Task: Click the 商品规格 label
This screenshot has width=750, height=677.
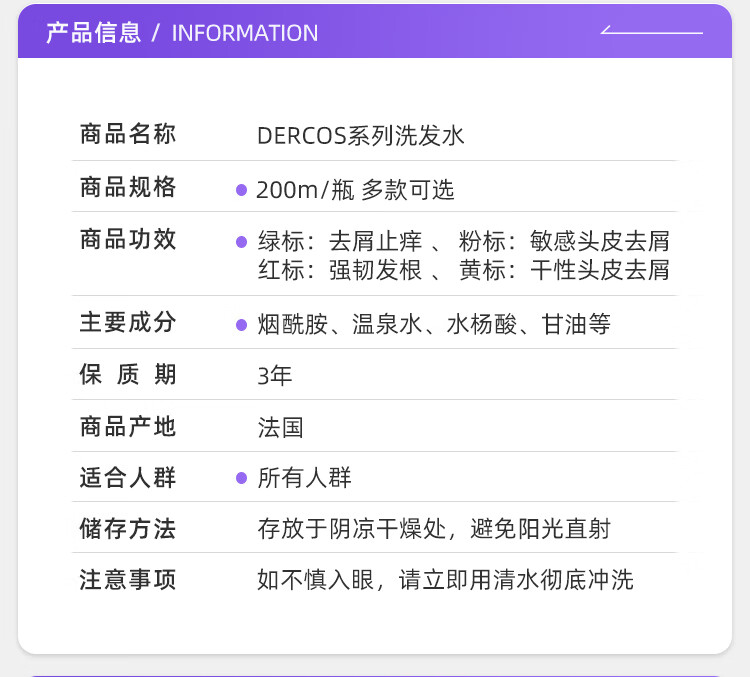Action: [x=128, y=187]
